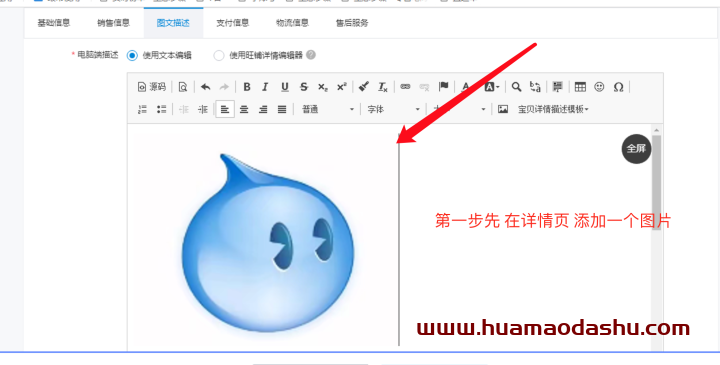Viewport: 720px width, 365px height.
Task: Open the emoticon smiley picker
Action: (x=599, y=87)
